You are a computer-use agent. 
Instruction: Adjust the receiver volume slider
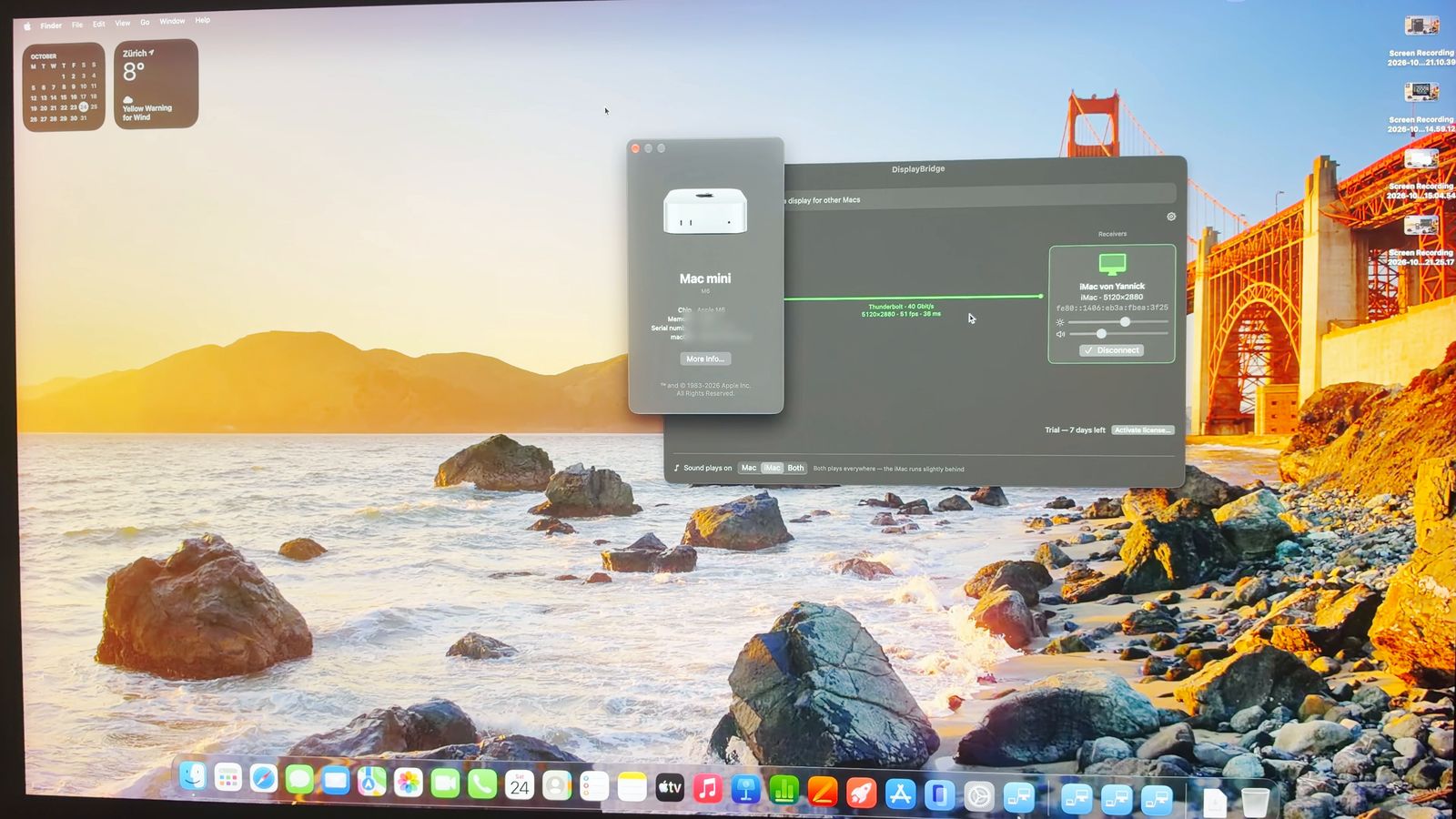(x=1118, y=334)
